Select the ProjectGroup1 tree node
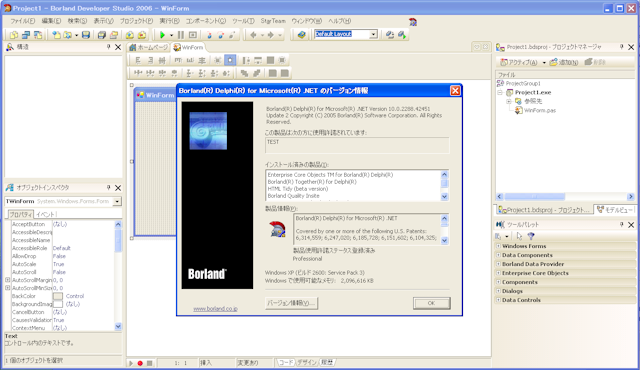 pyautogui.click(x=523, y=84)
